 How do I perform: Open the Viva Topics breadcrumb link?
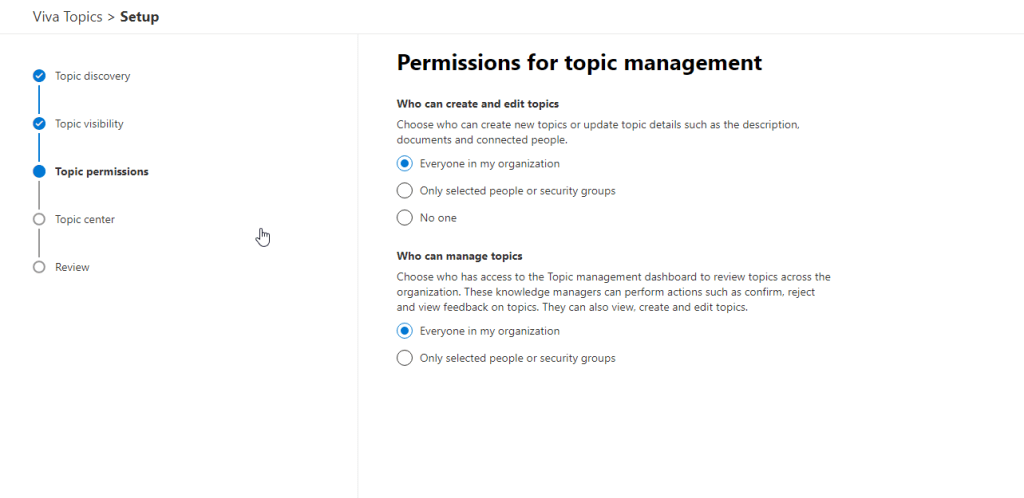click(68, 17)
